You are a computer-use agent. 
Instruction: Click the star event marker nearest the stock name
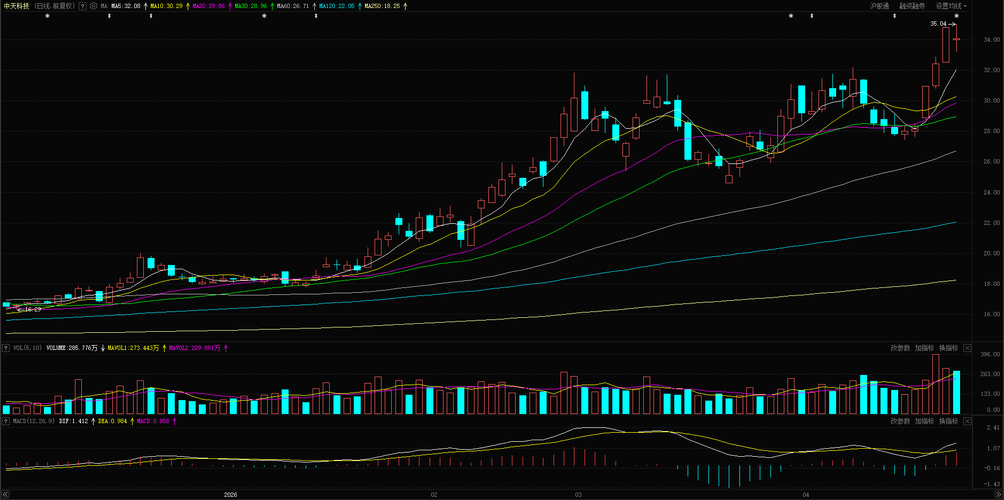click(47, 16)
